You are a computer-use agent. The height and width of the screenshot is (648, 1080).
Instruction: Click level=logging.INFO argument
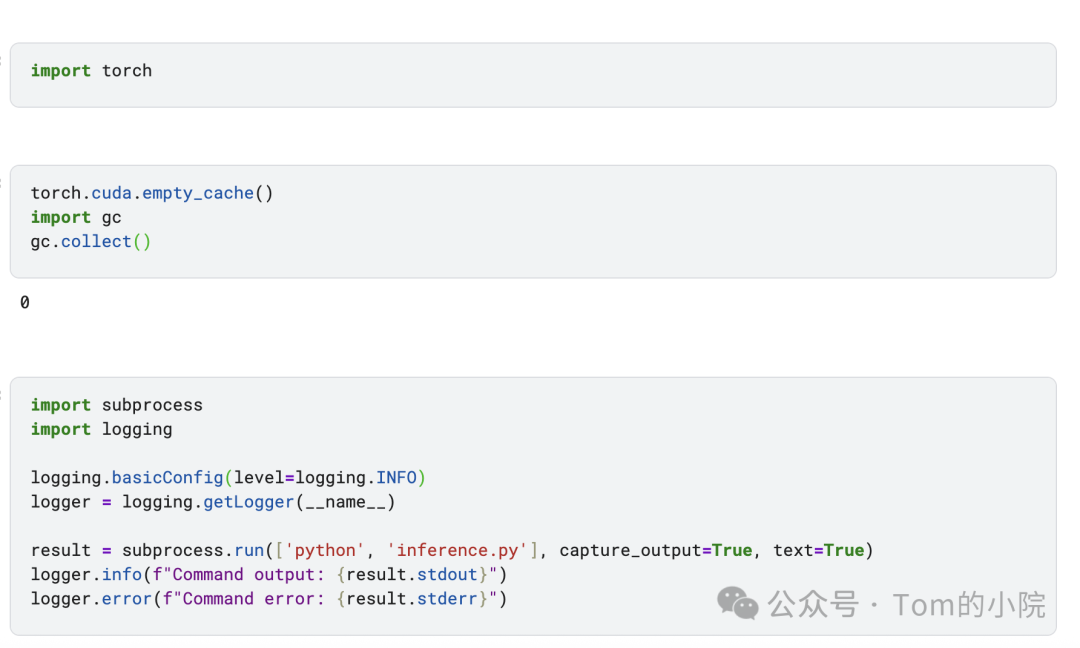tap(325, 477)
